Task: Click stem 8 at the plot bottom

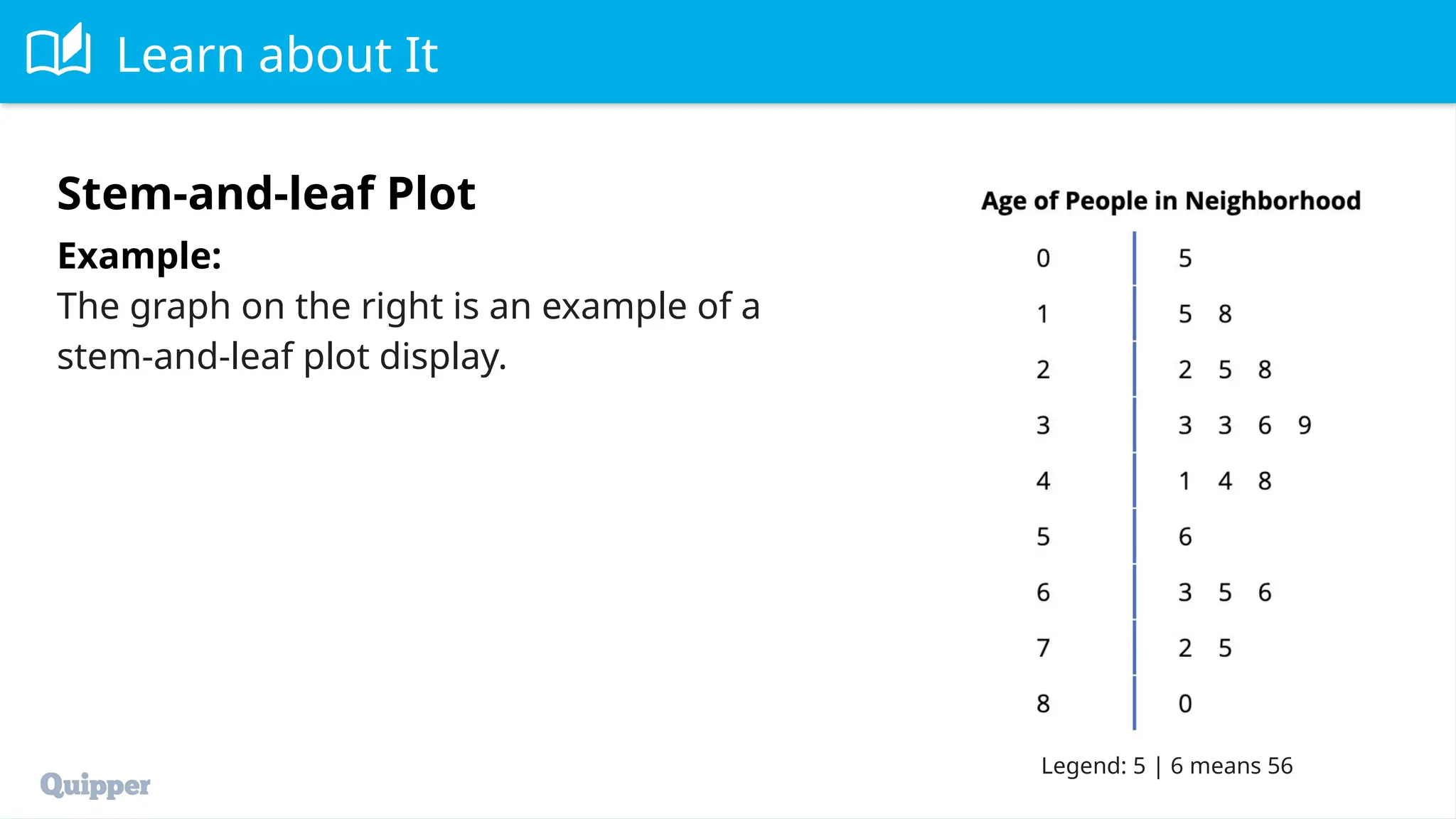Action: tap(1043, 704)
